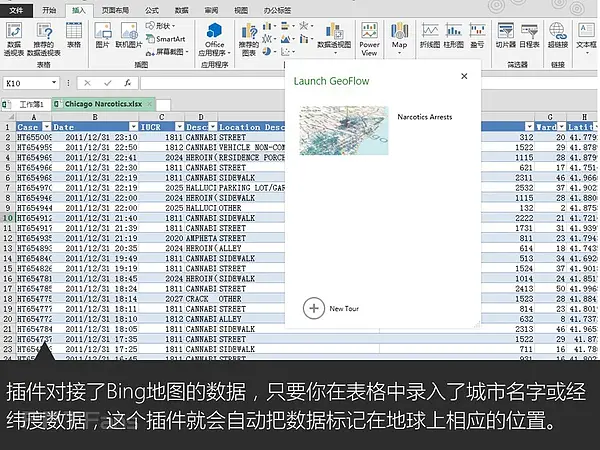Open the Narcotics Arrests tour thumbnail
600x450 pixels.
click(345, 131)
